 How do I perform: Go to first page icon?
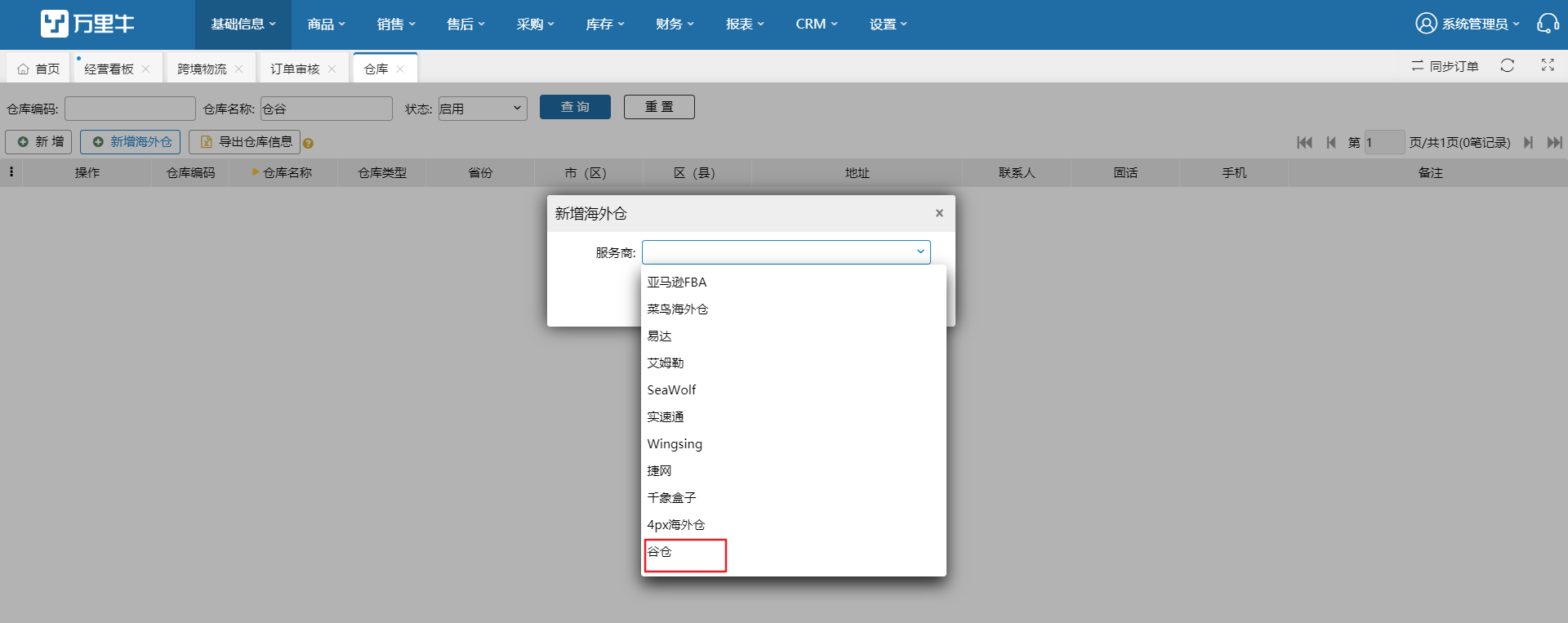1304,143
